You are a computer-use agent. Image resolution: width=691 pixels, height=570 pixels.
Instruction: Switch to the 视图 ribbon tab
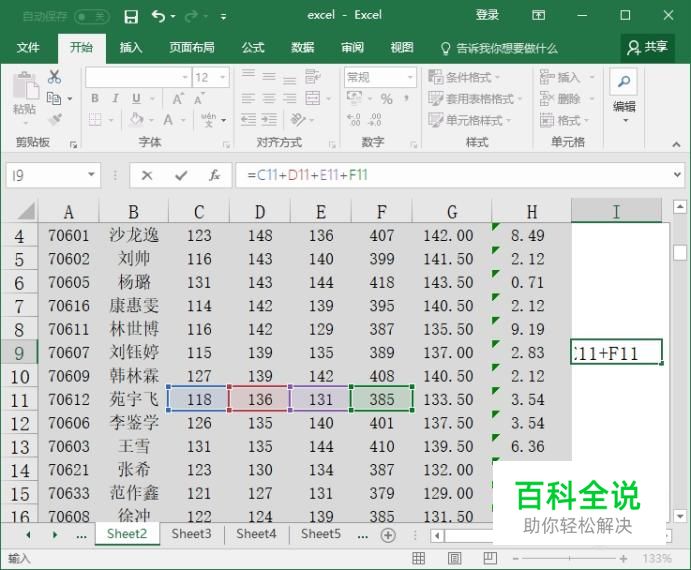click(x=402, y=47)
